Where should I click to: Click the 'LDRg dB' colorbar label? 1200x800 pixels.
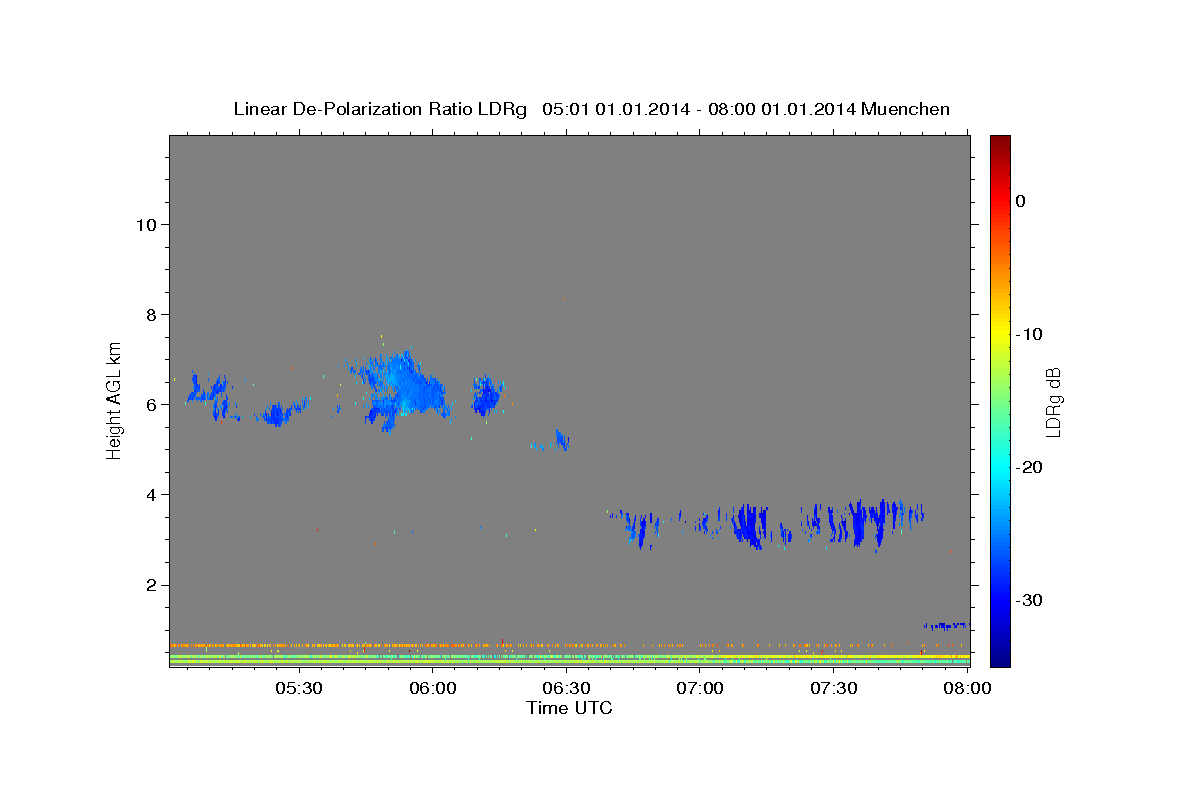click(1052, 402)
